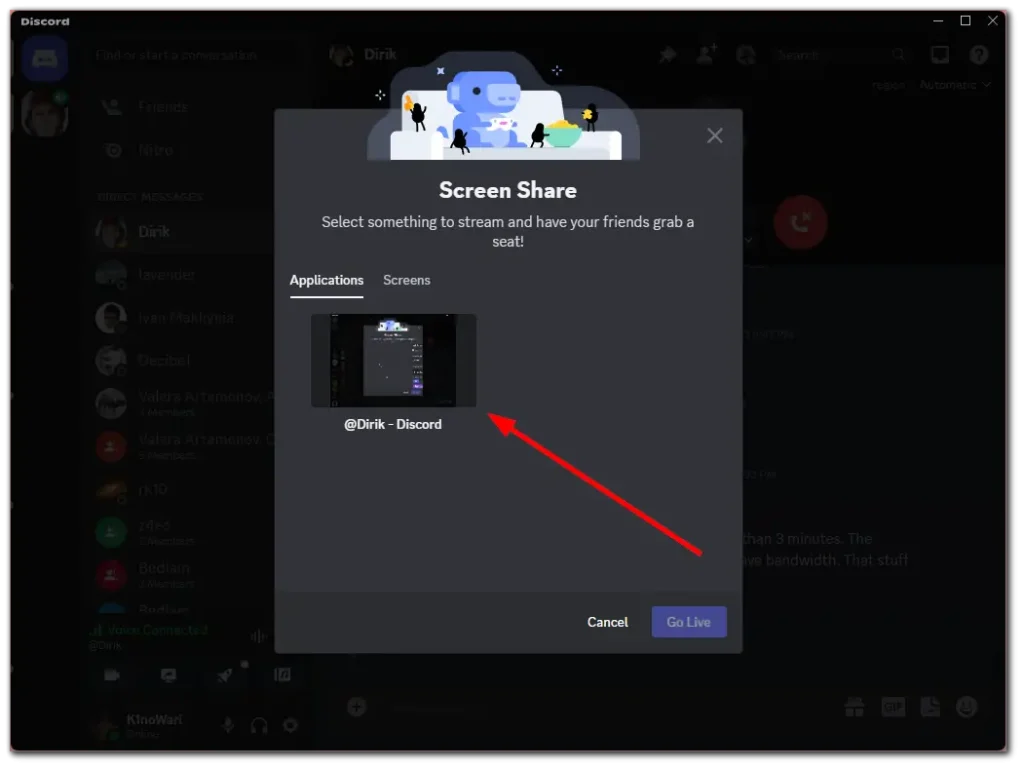Open pinned messages in the Dirik chat header
Image resolution: width=1024 pixels, height=769 pixels.
click(x=667, y=55)
